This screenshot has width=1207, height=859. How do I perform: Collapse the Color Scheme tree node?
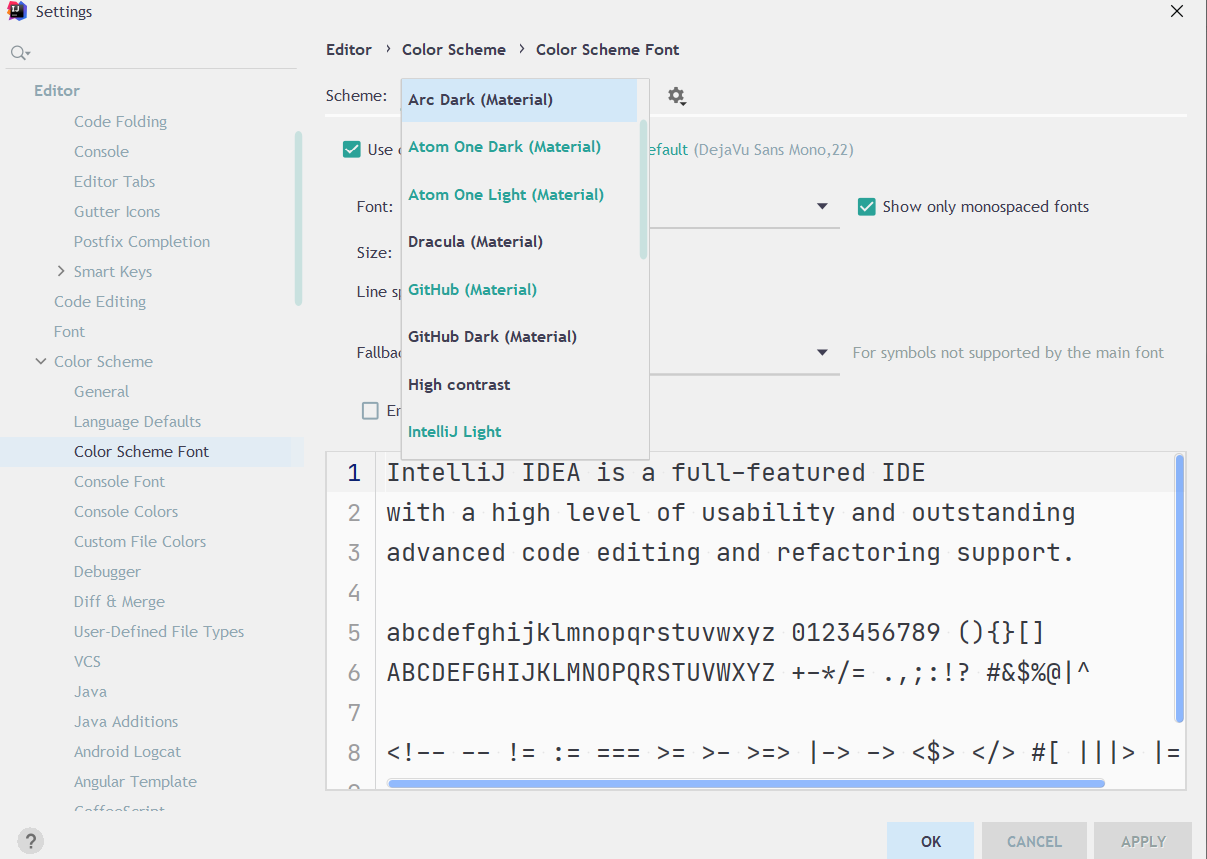40,362
